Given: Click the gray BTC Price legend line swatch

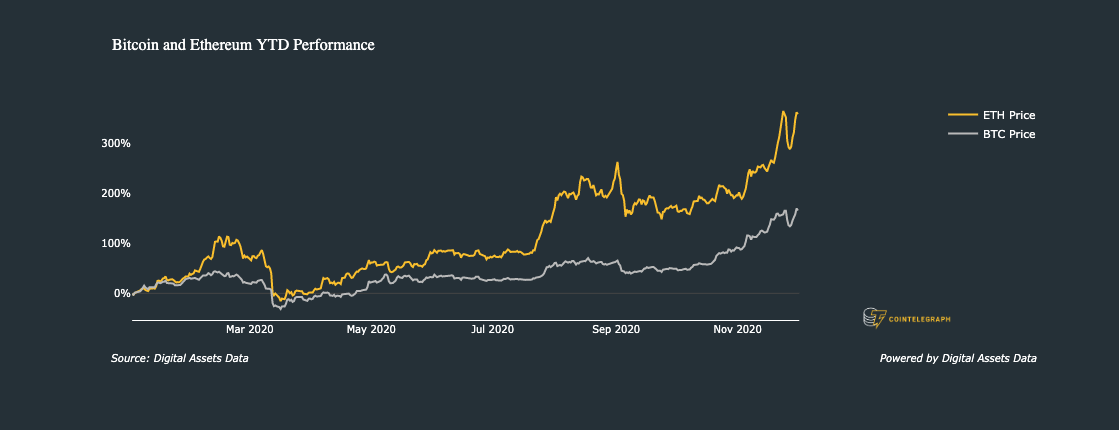Looking at the screenshot, I should click(961, 134).
